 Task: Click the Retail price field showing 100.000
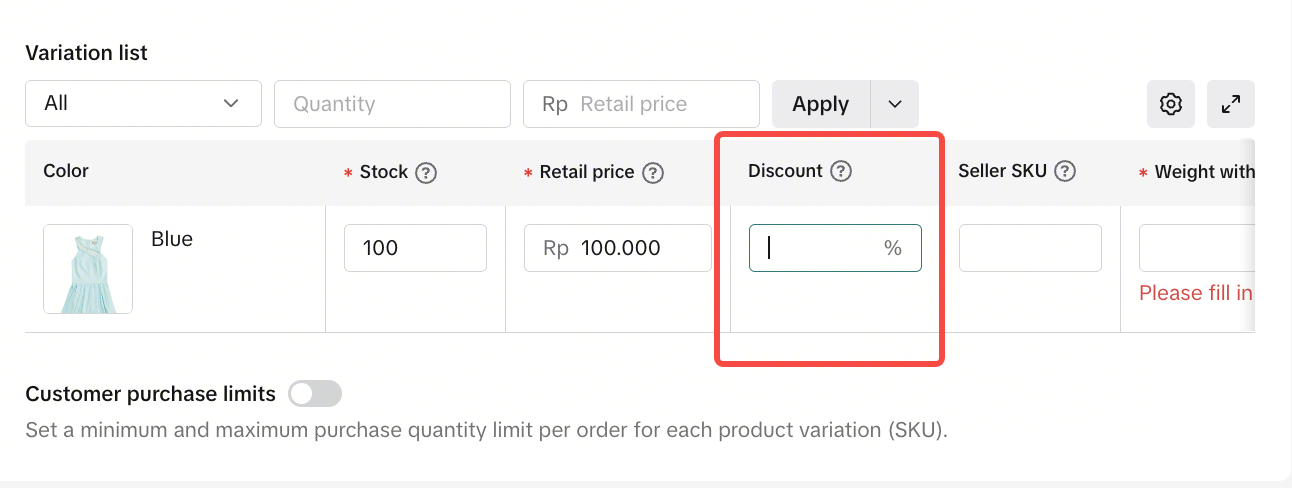click(x=618, y=248)
